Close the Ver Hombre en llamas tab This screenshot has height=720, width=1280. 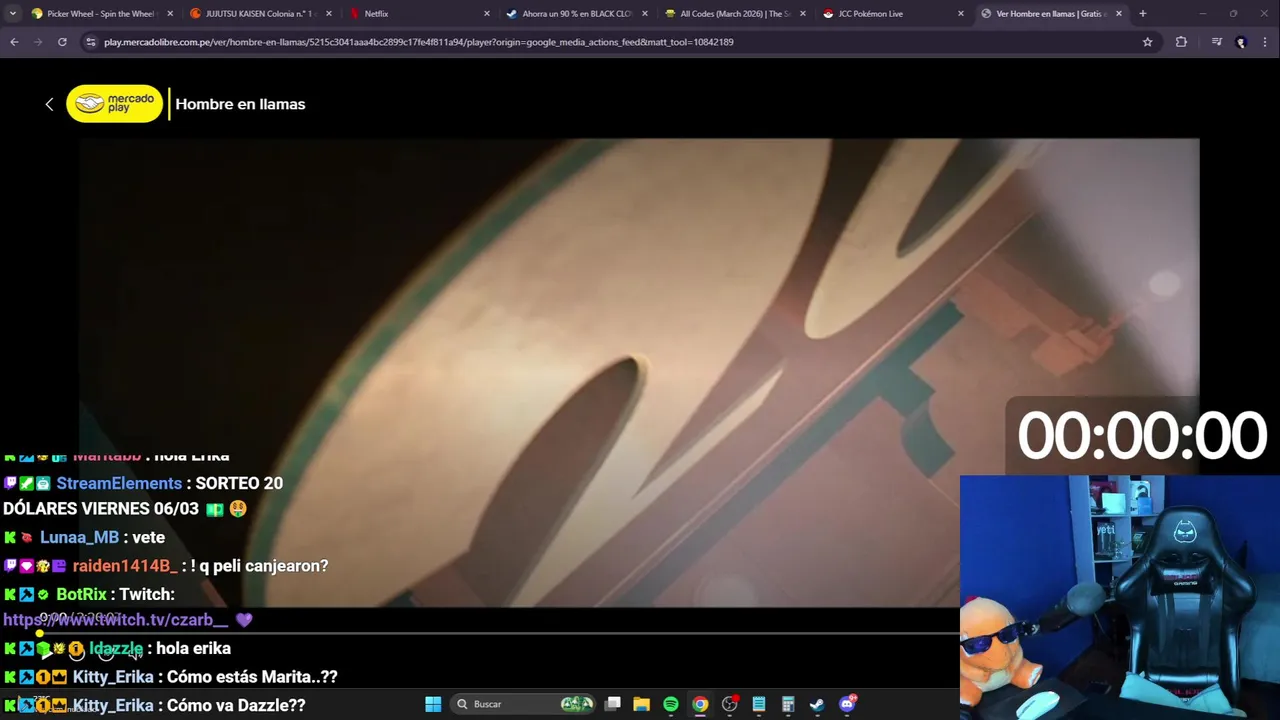(1119, 14)
